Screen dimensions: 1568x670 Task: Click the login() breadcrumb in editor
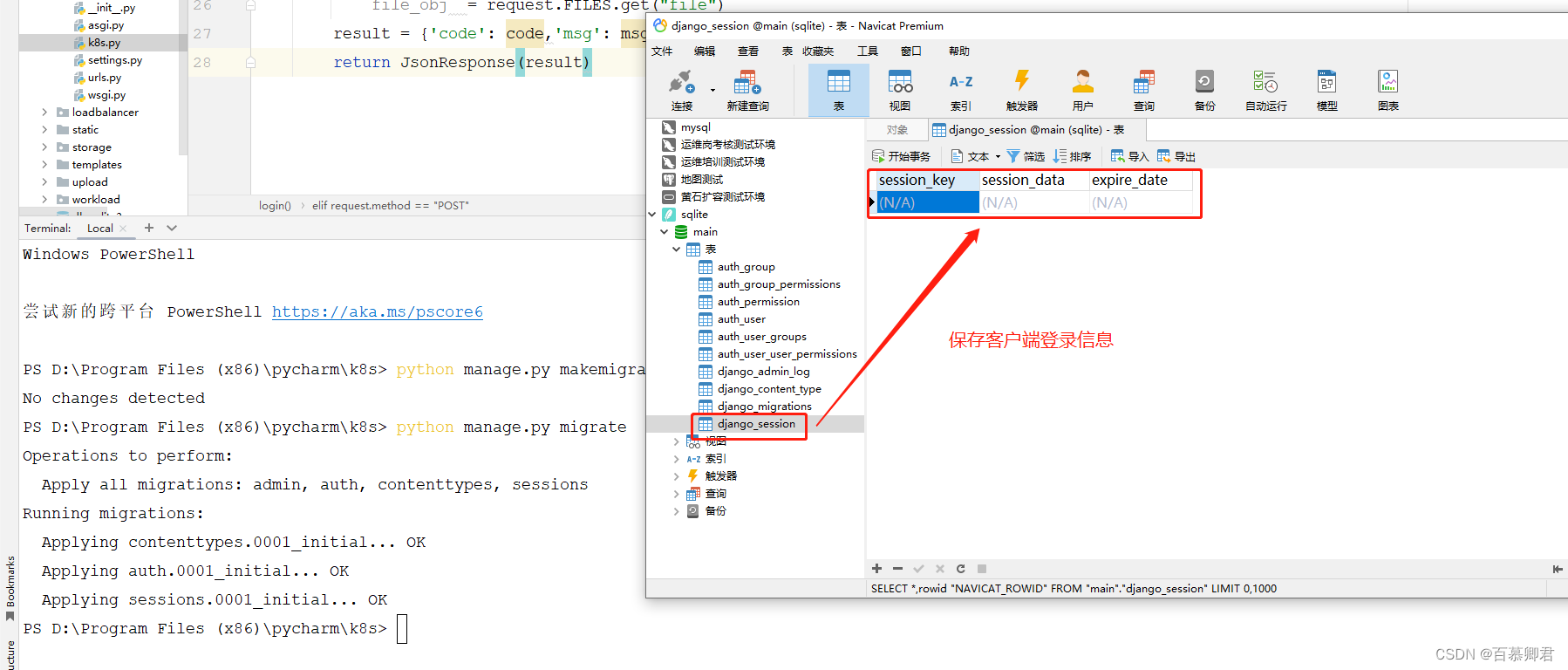pyautogui.click(x=275, y=206)
